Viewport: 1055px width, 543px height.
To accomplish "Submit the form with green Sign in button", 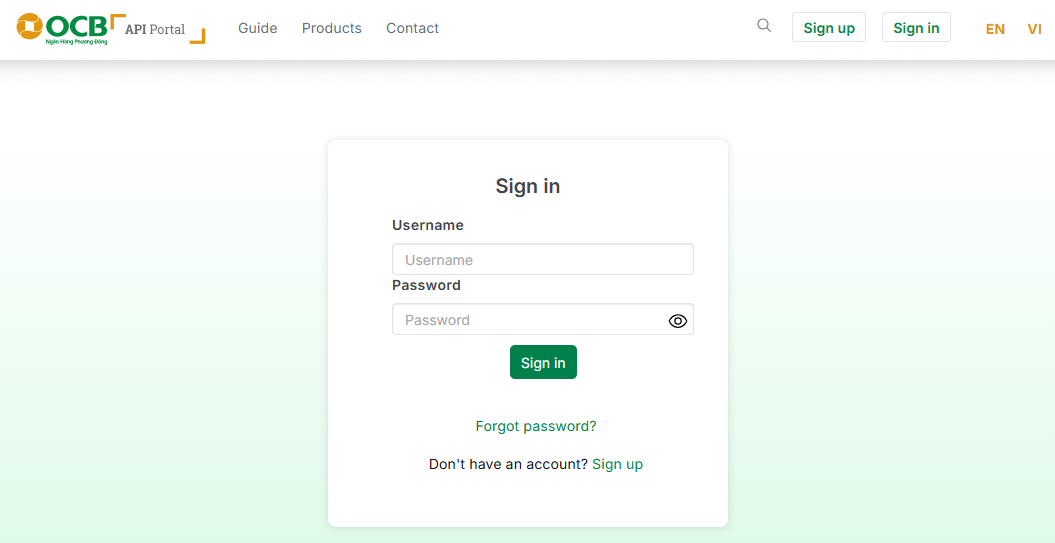I will pyautogui.click(x=543, y=363).
